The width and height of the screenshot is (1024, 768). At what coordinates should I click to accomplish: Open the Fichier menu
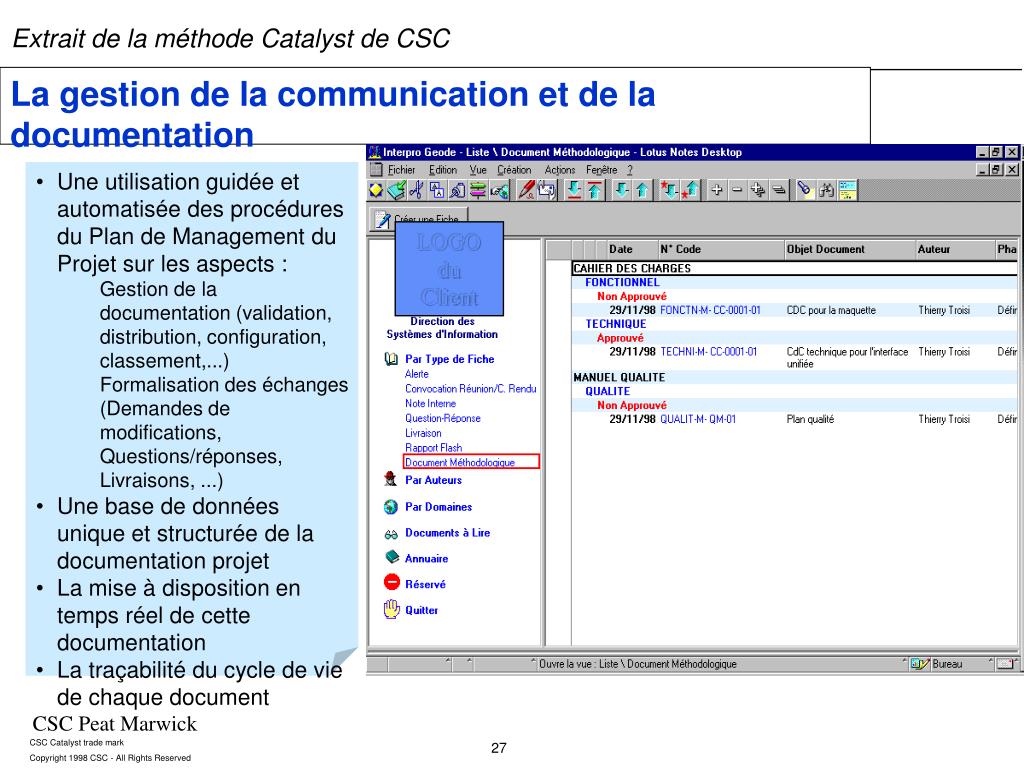click(401, 170)
